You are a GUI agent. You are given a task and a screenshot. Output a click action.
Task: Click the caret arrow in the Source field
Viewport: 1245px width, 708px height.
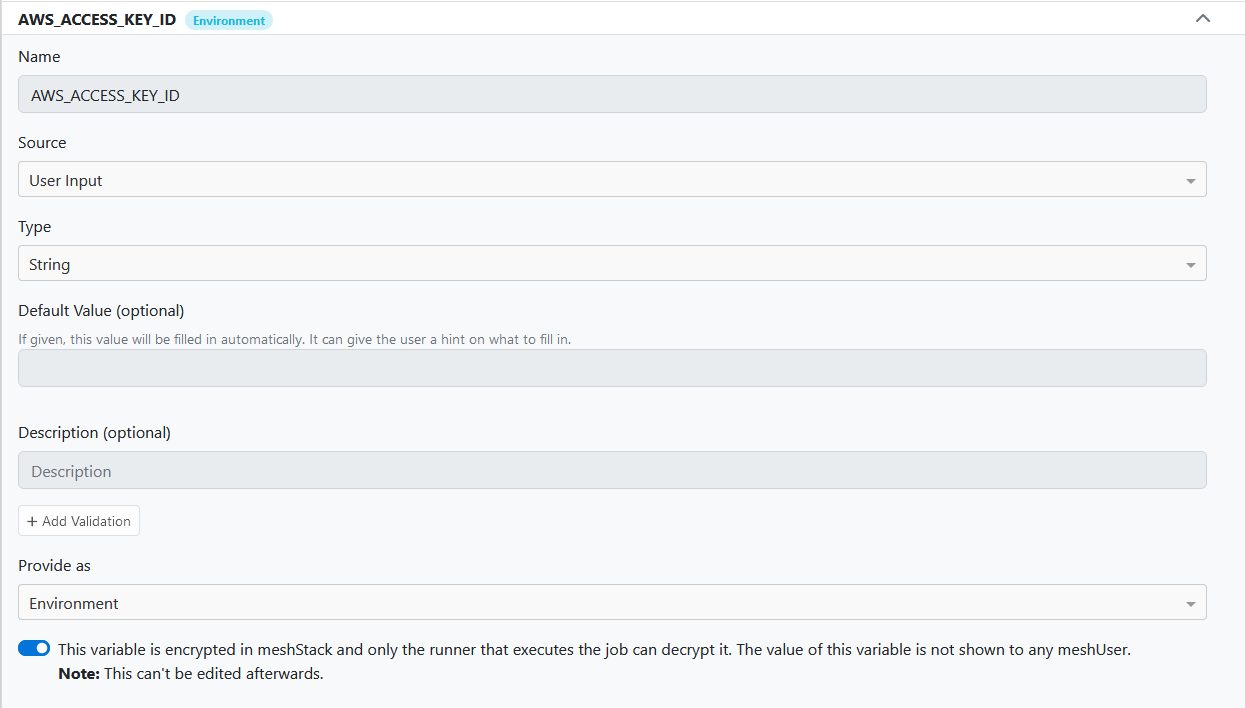(x=1190, y=181)
